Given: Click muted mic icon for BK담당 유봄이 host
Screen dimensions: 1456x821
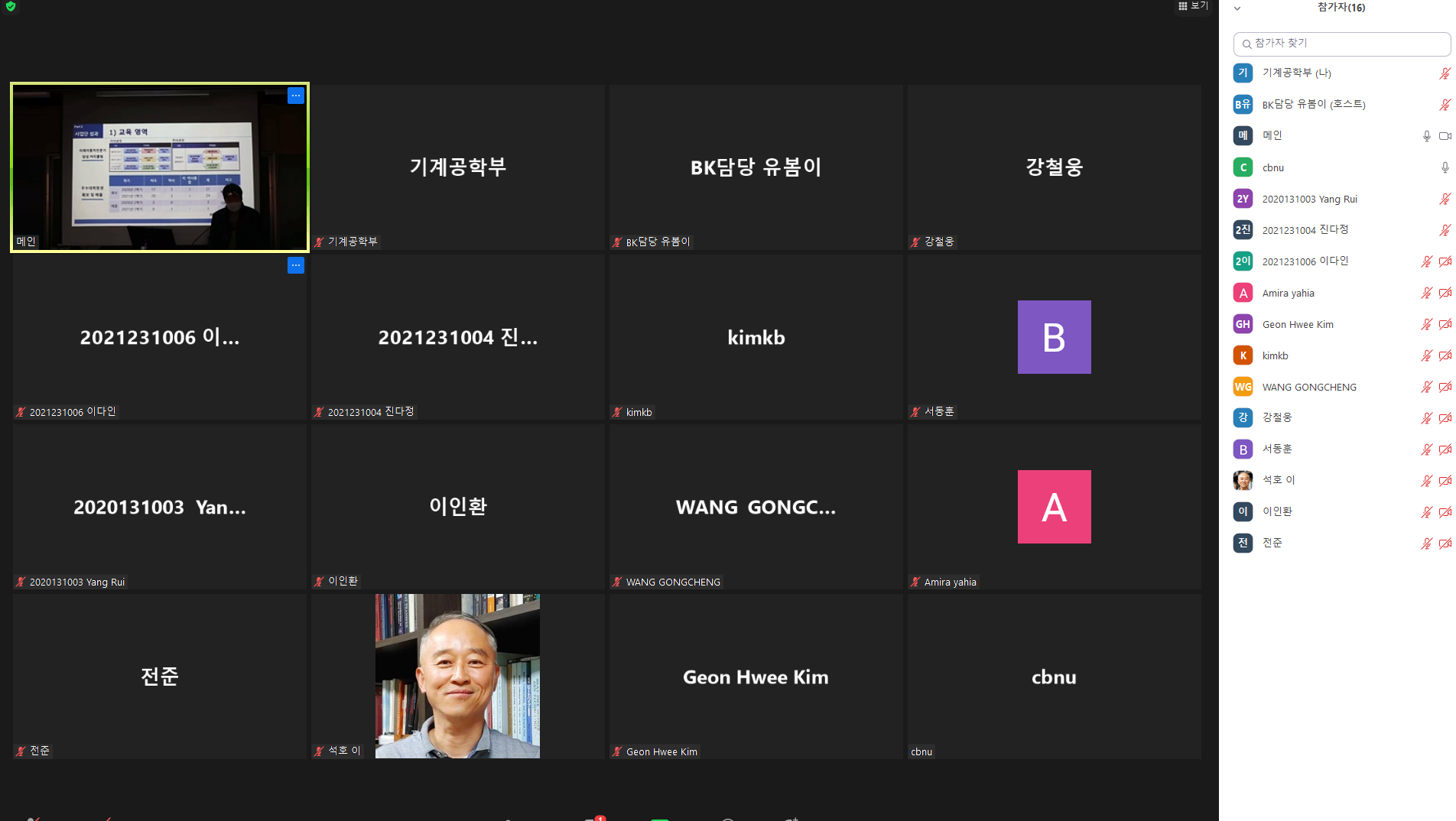Looking at the screenshot, I should (1445, 105).
